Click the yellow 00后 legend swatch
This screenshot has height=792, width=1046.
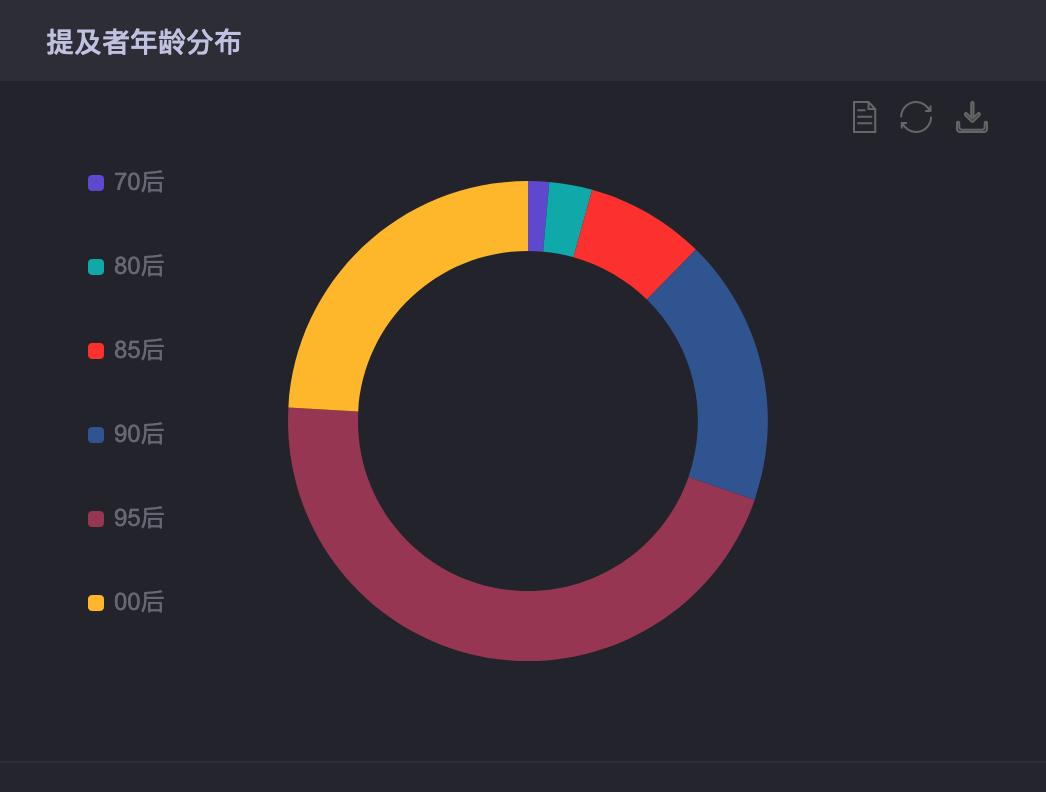click(x=96, y=603)
